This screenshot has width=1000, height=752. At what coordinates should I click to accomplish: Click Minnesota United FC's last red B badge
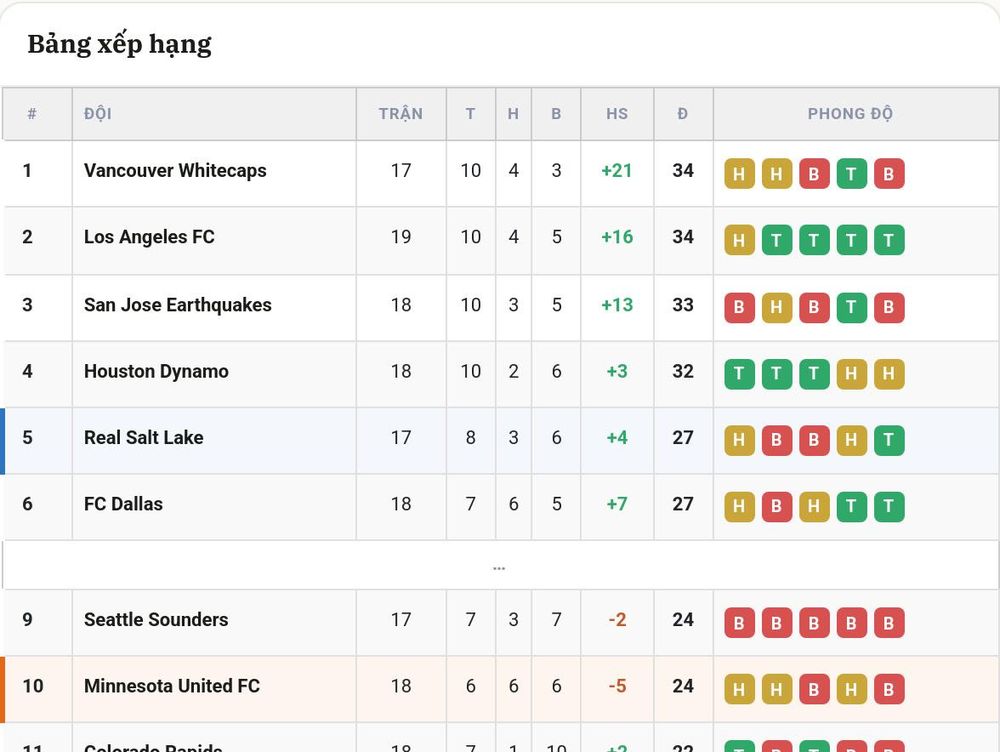tap(888, 689)
